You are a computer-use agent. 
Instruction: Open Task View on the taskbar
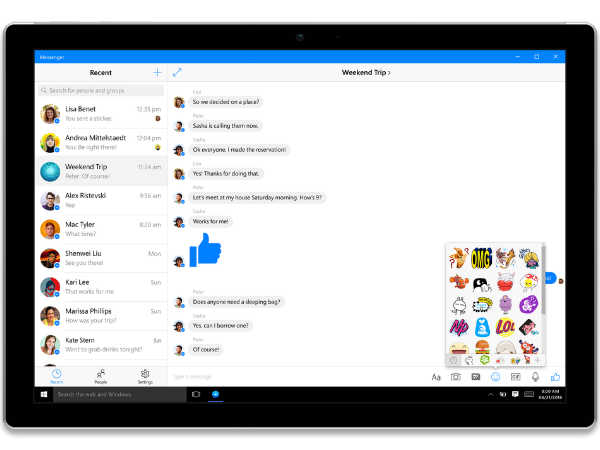tap(196, 394)
